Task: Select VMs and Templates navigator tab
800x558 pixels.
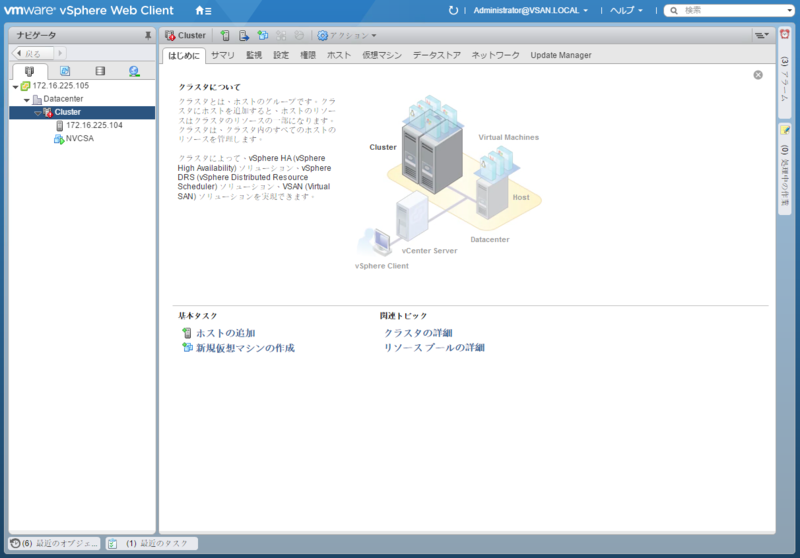Action: 65,71
